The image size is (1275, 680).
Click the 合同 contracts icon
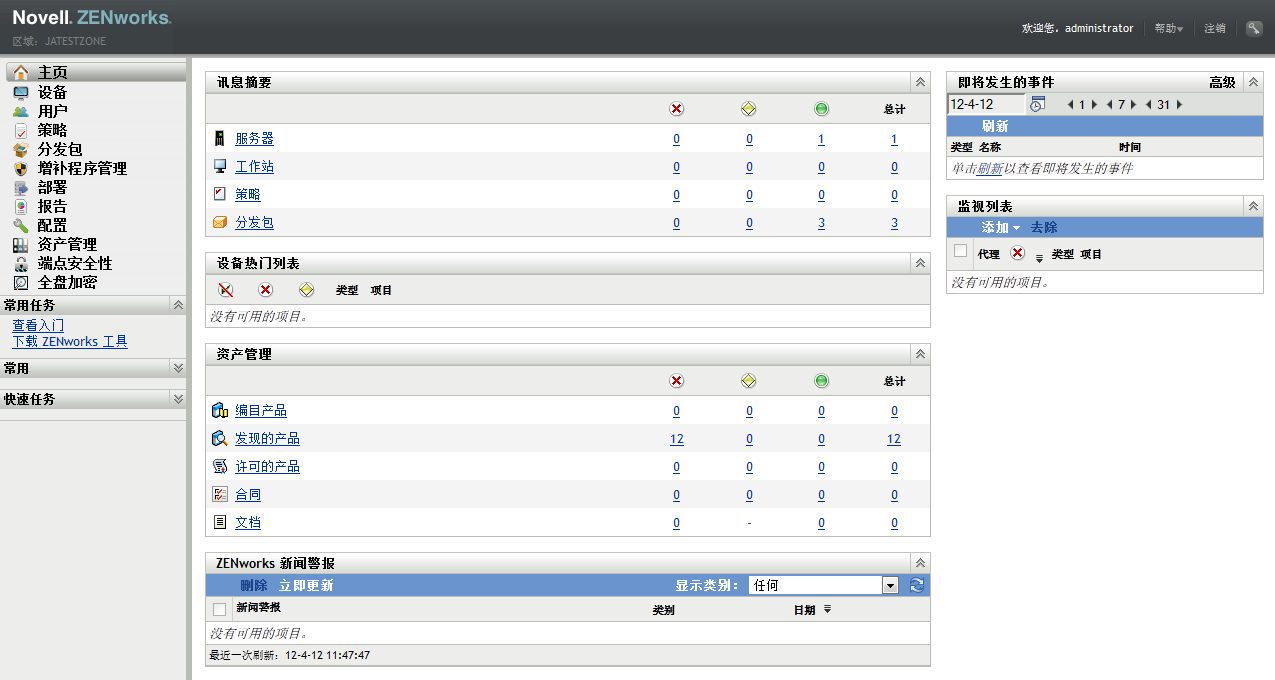click(220, 495)
